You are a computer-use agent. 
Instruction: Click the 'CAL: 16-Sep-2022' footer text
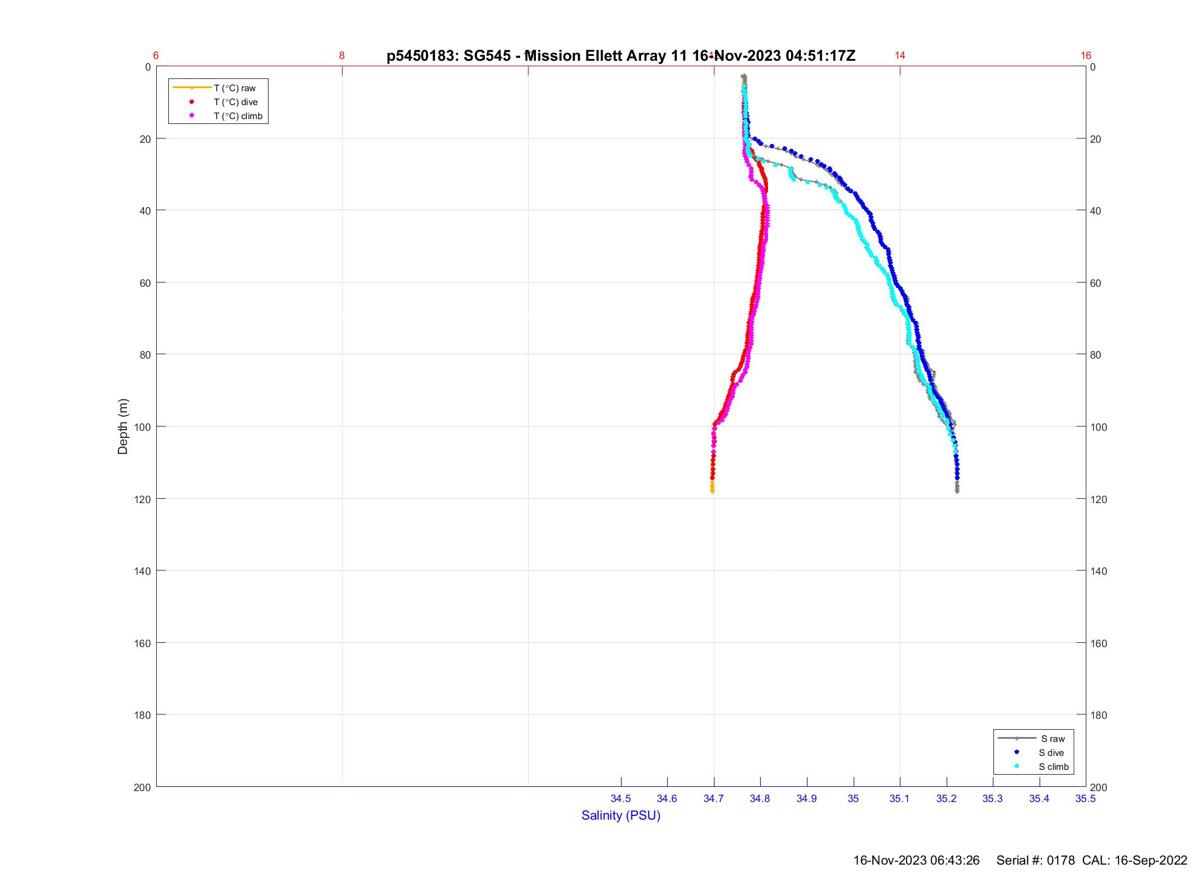[x=1134, y=861]
